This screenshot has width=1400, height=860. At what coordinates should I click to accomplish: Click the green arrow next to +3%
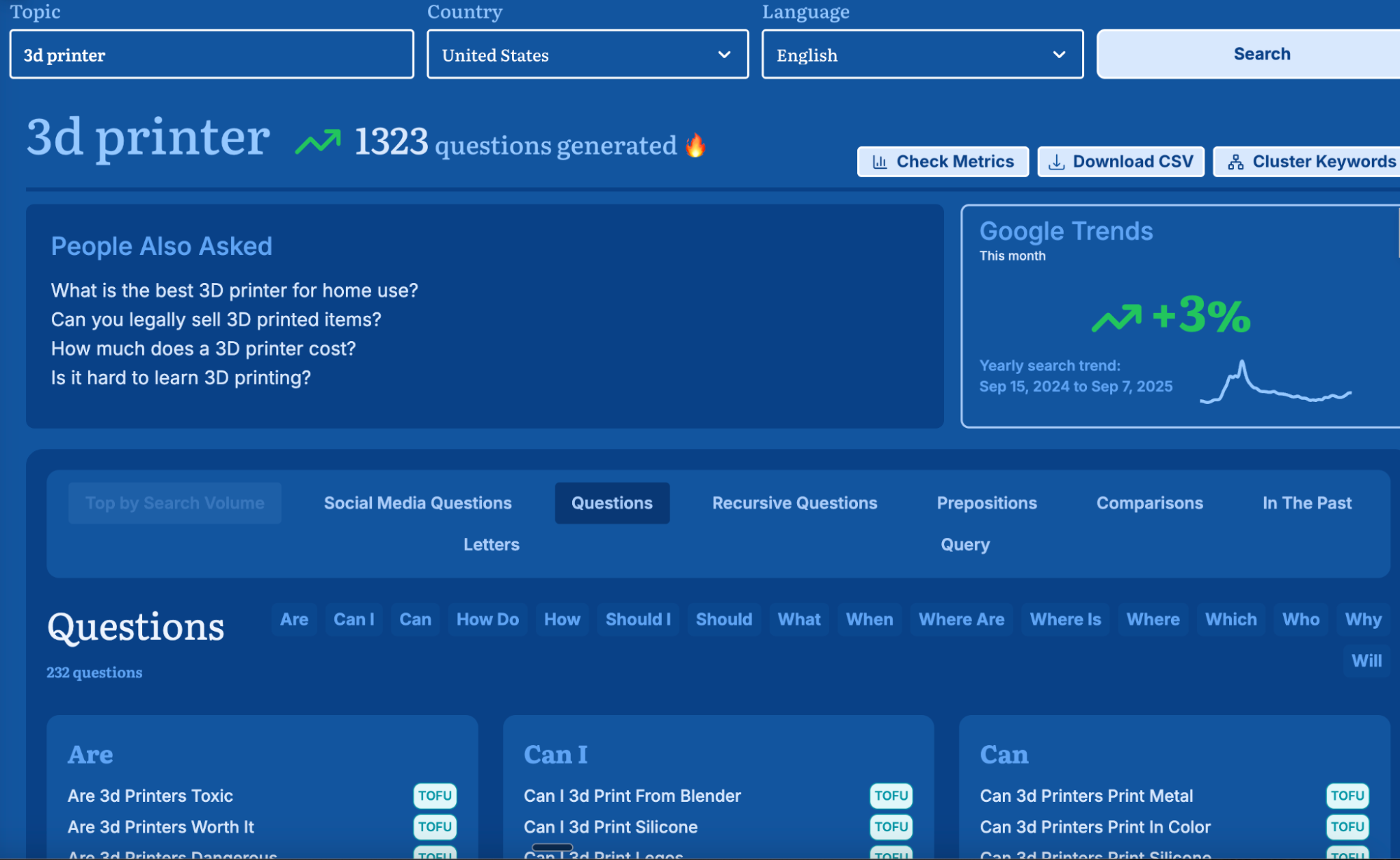[1116, 318]
